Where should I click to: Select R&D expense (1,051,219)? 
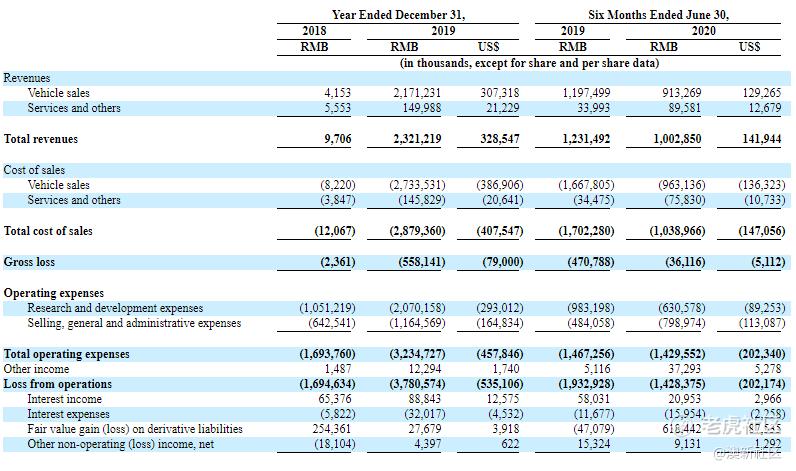point(327,308)
